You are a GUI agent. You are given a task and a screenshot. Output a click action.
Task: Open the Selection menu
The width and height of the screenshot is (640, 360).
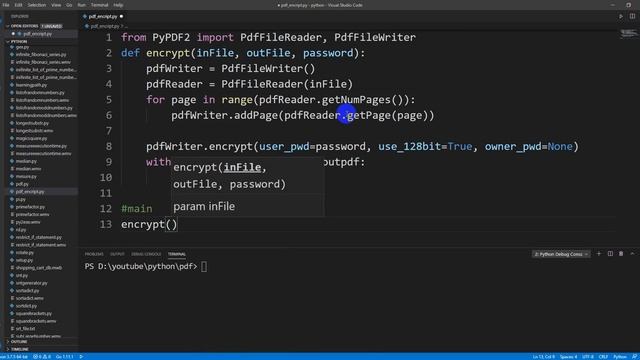(x=37, y=5)
